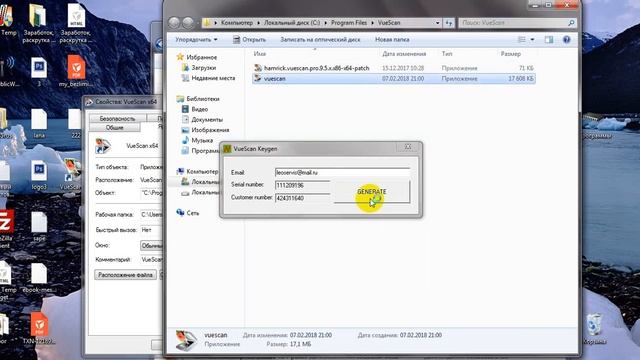Screen dimensions: 640x360
Task: Open Недавние места in navigation pane
Action: [x=213, y=78]
